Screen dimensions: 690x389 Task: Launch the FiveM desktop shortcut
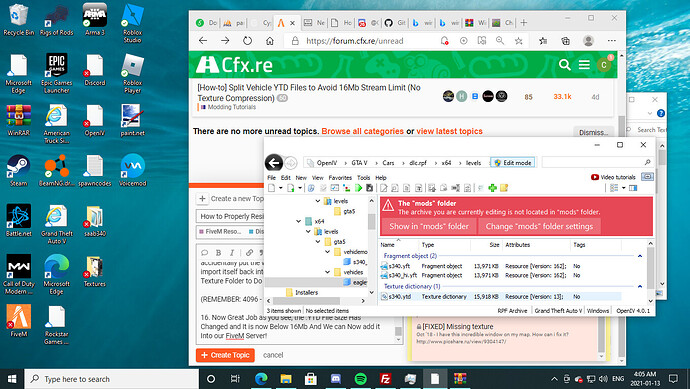[x=19, y=321]
